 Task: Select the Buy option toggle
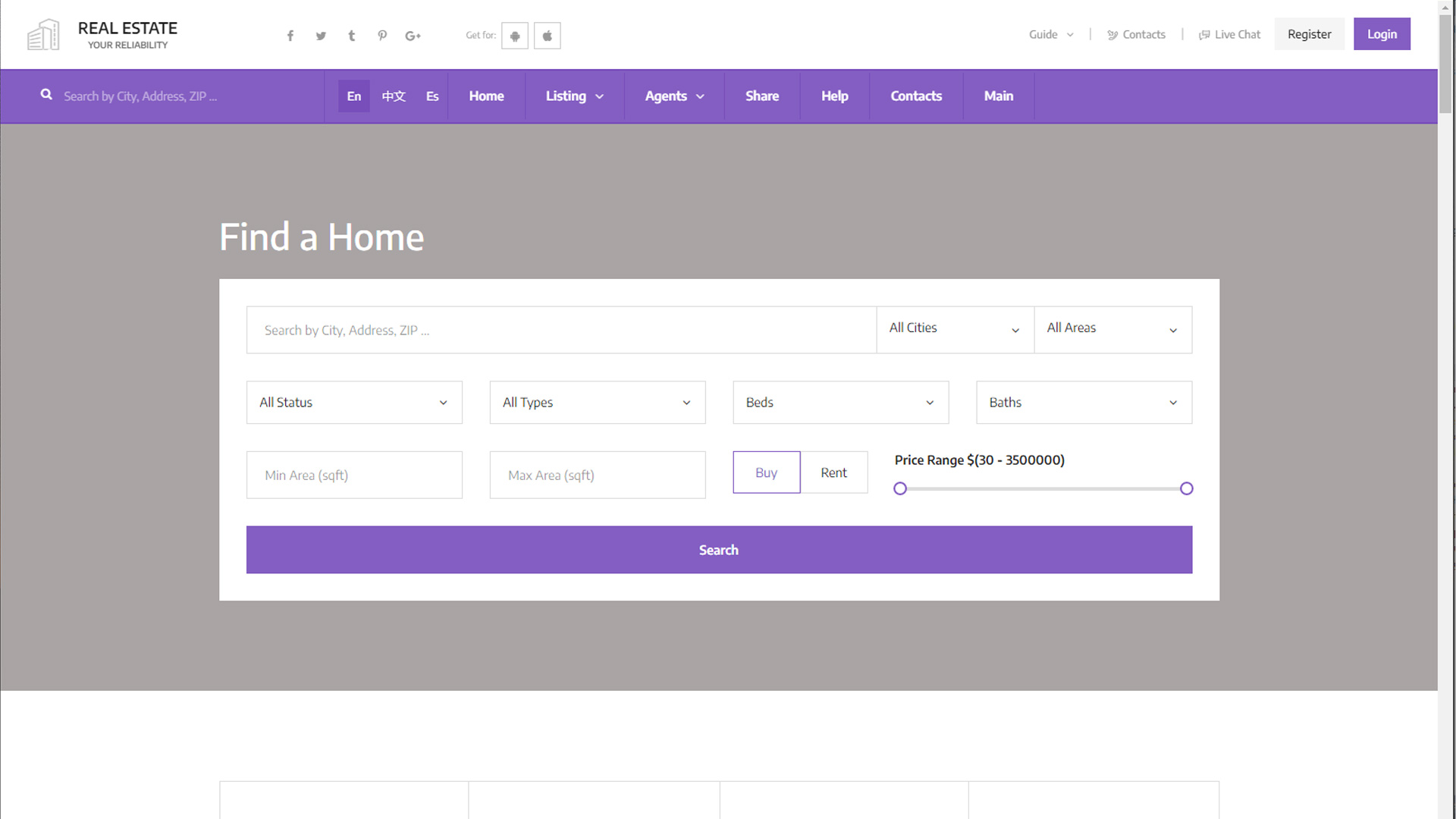[x=766, y=472]
